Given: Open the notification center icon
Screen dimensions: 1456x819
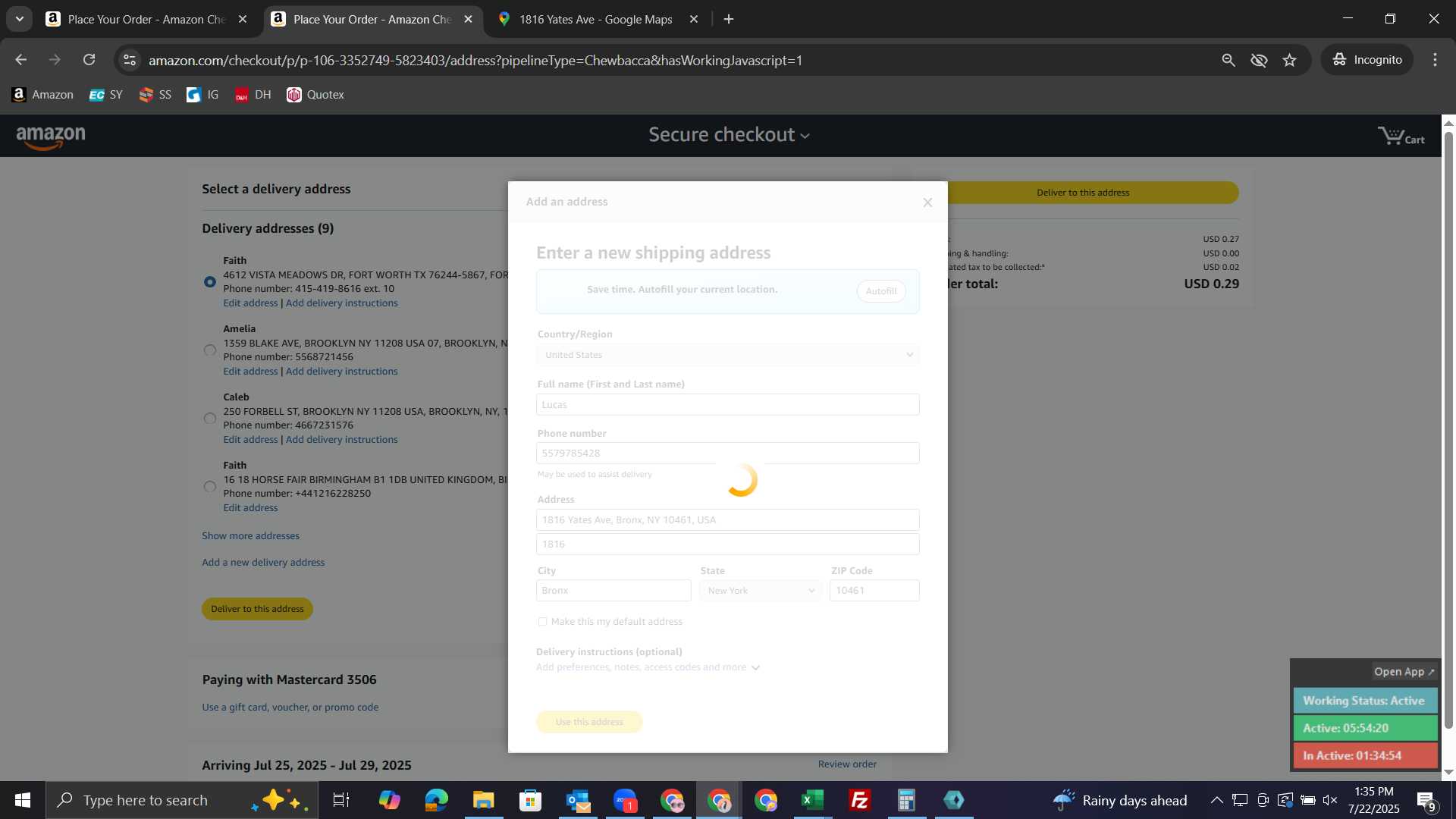Looking at the screenshot, I should (x=1426, y=801).
